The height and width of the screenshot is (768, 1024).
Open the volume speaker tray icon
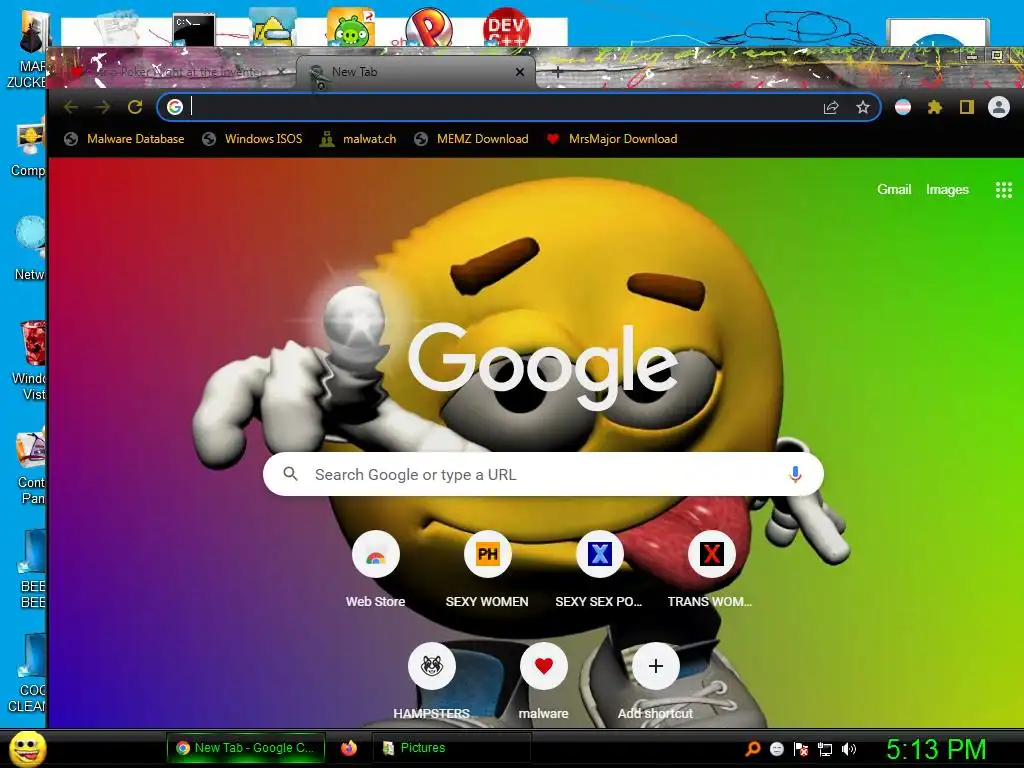[x=848, y=749]
